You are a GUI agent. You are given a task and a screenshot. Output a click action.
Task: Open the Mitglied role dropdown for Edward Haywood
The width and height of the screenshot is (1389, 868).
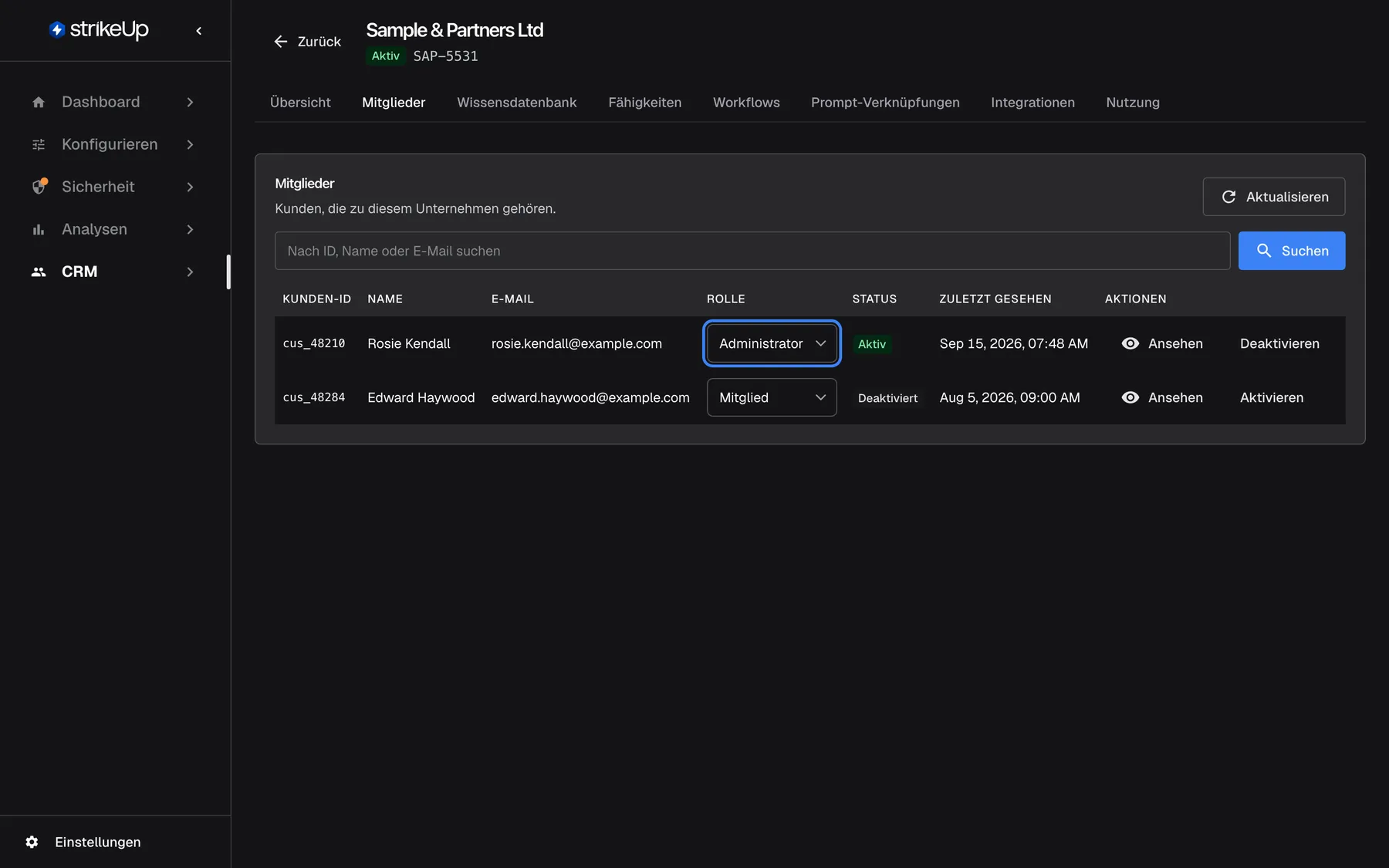(x=772, y=397)
